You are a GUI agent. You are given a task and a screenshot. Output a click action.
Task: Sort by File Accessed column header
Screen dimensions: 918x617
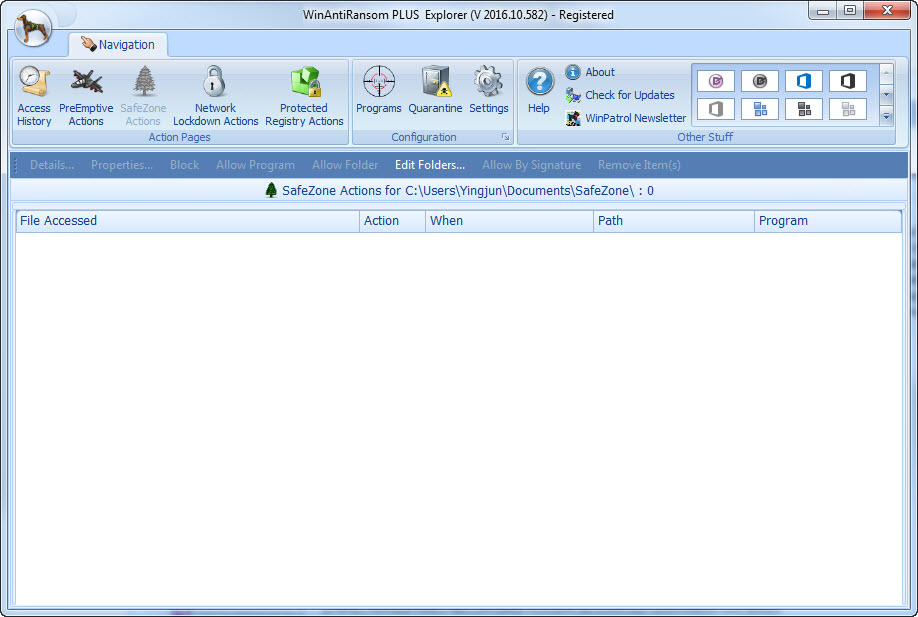[x=187, y=221]
